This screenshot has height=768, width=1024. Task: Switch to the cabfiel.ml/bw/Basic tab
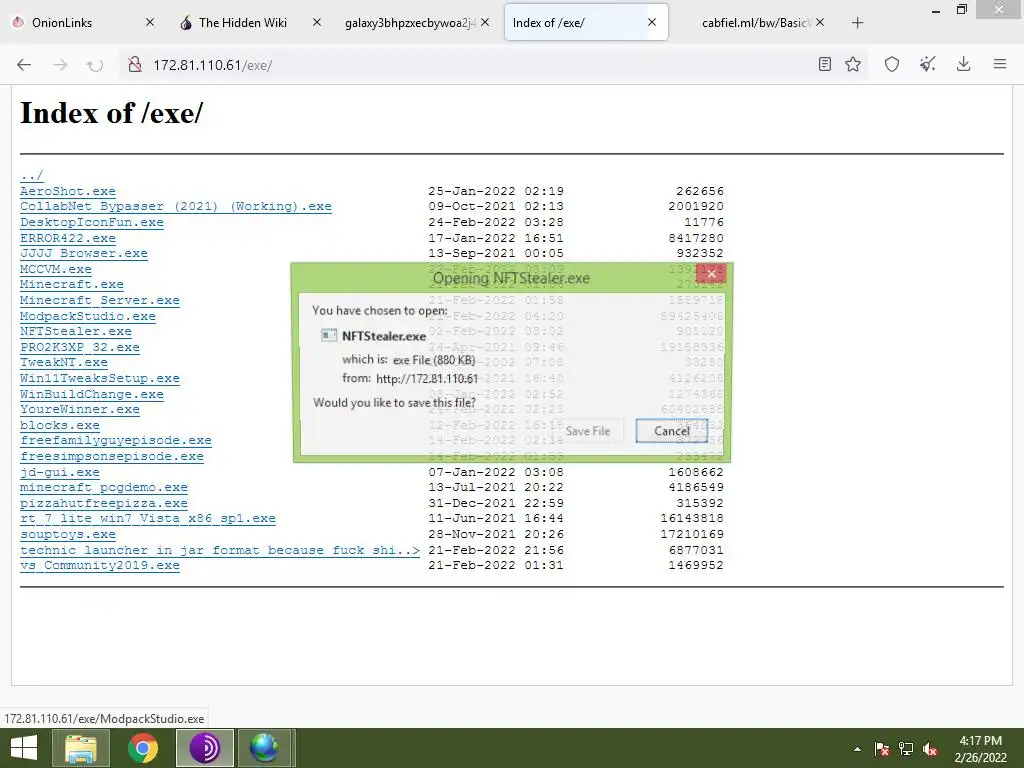coord(754,22)
